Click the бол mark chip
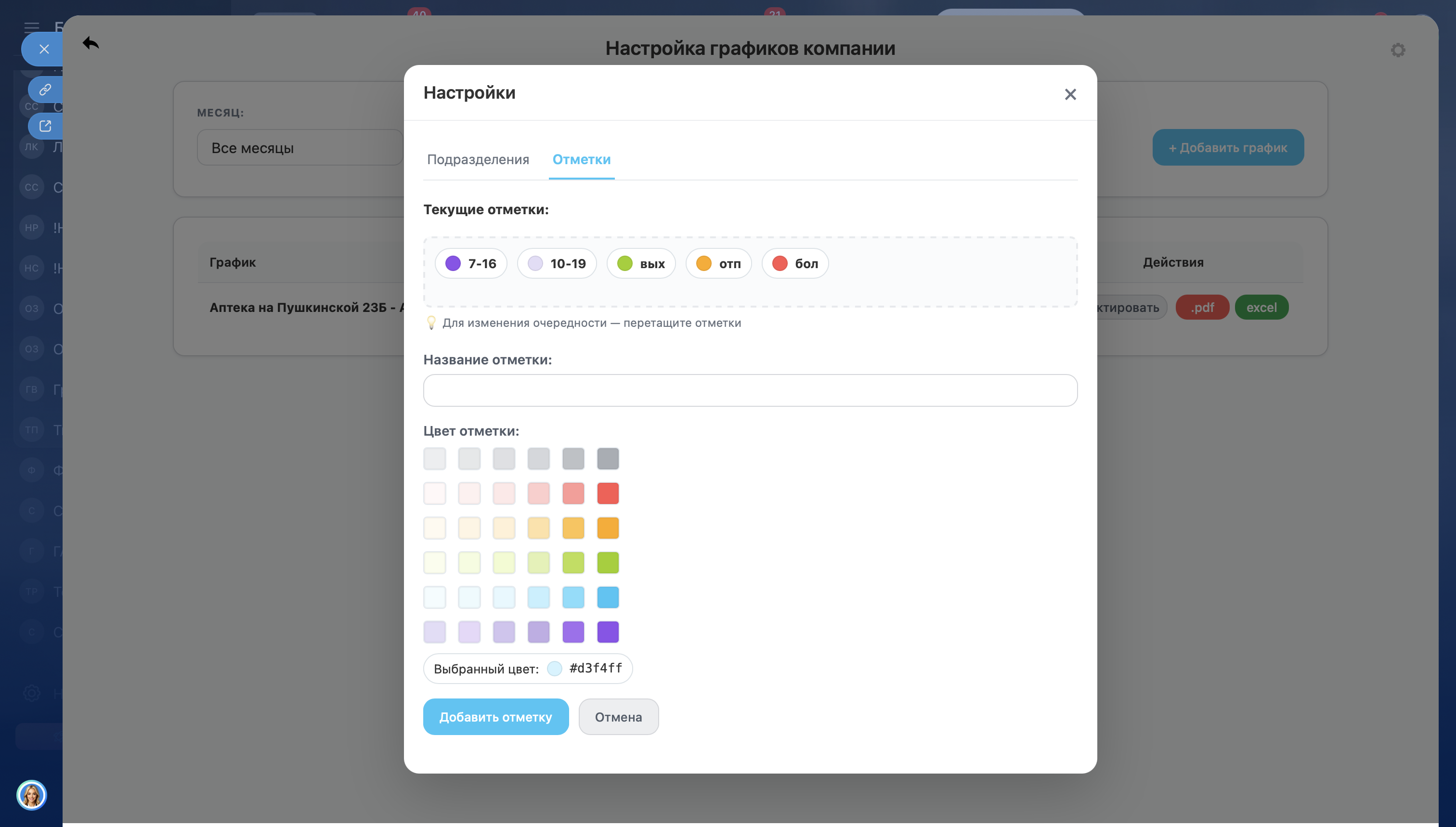The width and height of the screenshot is (1456, 827). click(795, 263)
